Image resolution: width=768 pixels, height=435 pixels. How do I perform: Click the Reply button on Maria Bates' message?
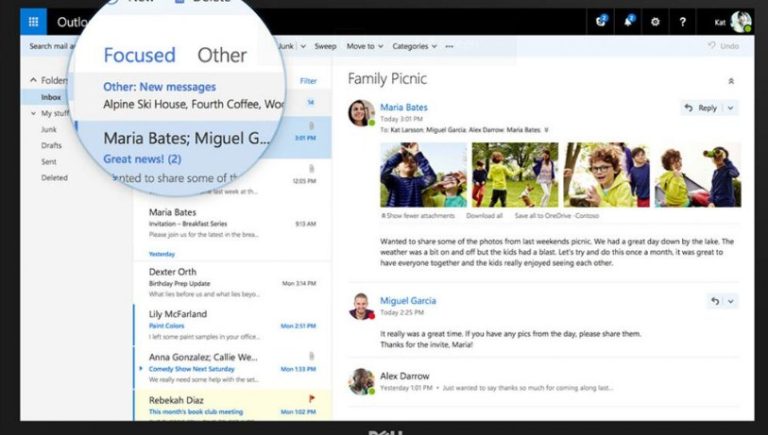click(x=700, y=108)
